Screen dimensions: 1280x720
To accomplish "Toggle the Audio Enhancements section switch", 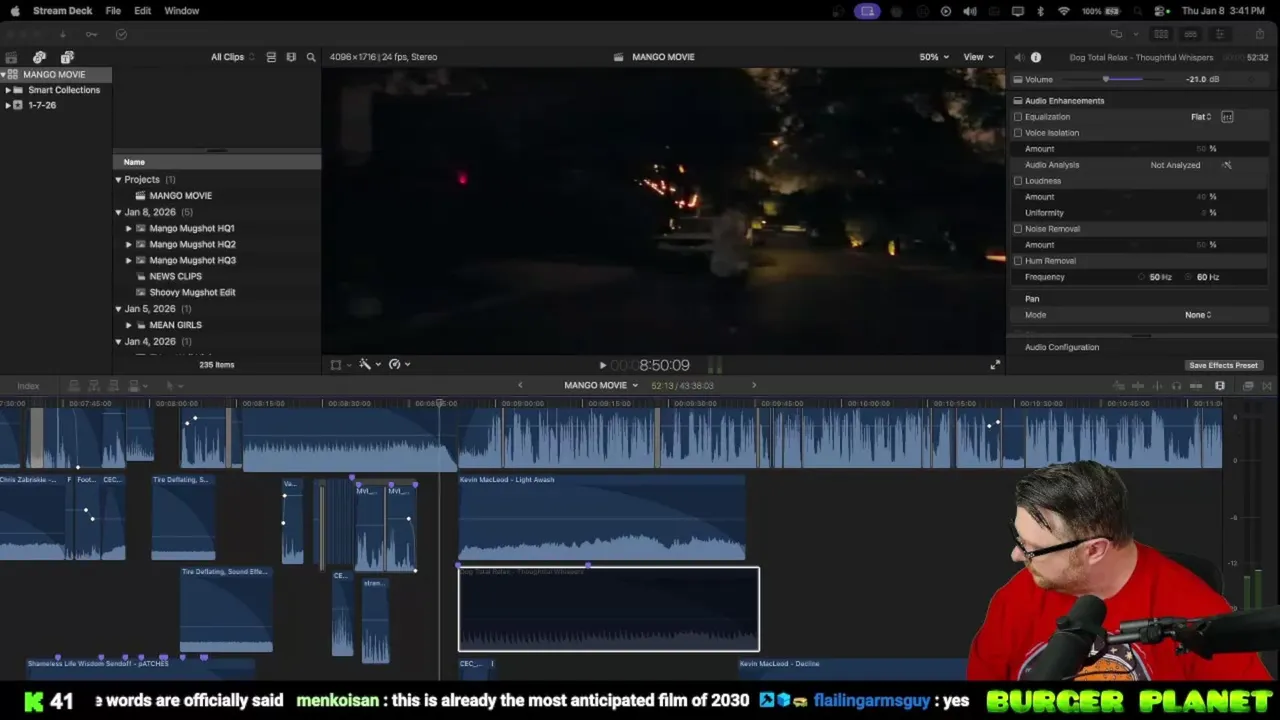I will (1018, 101).
